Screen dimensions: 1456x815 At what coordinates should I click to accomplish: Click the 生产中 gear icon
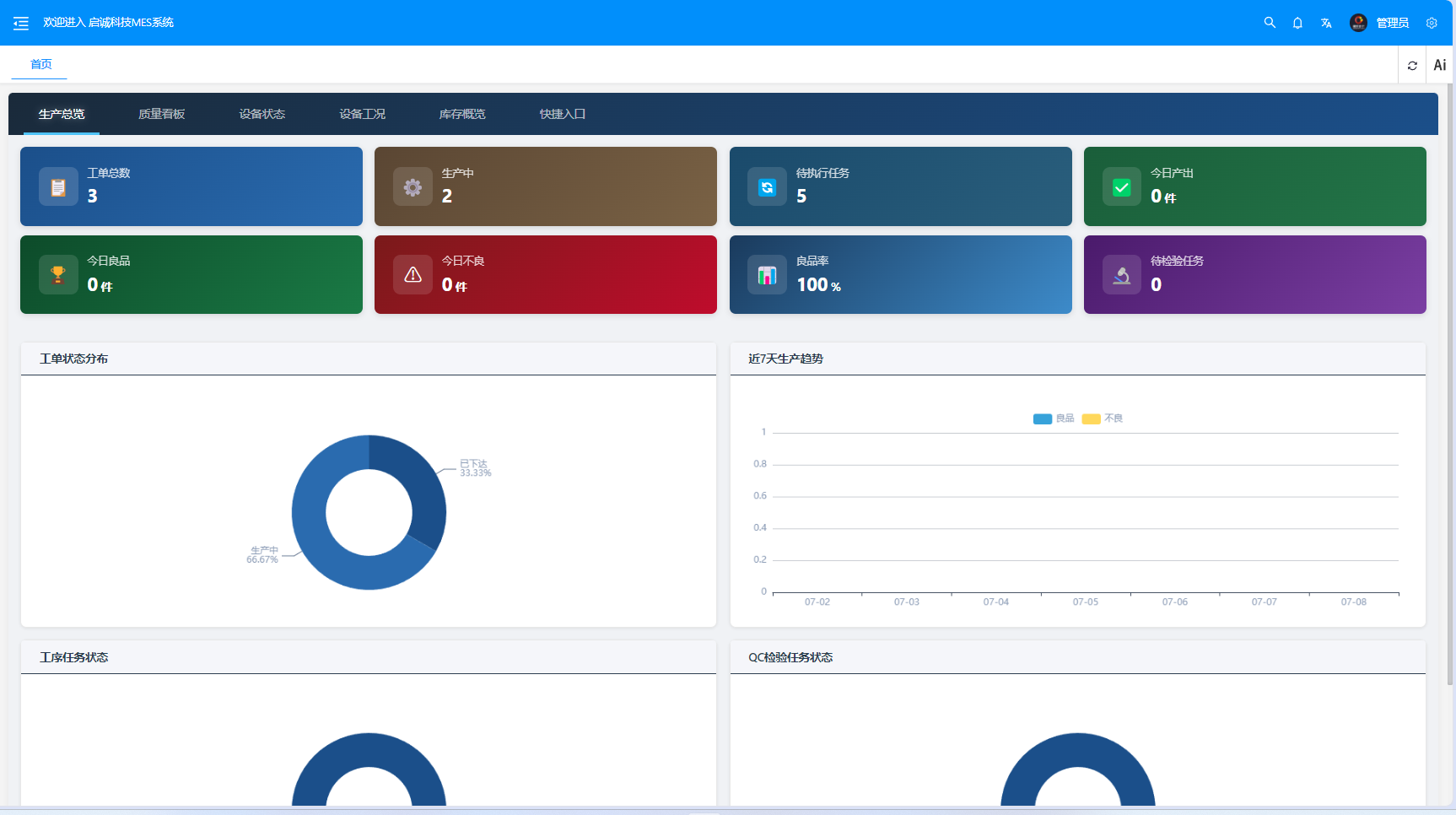click(413, 186)
